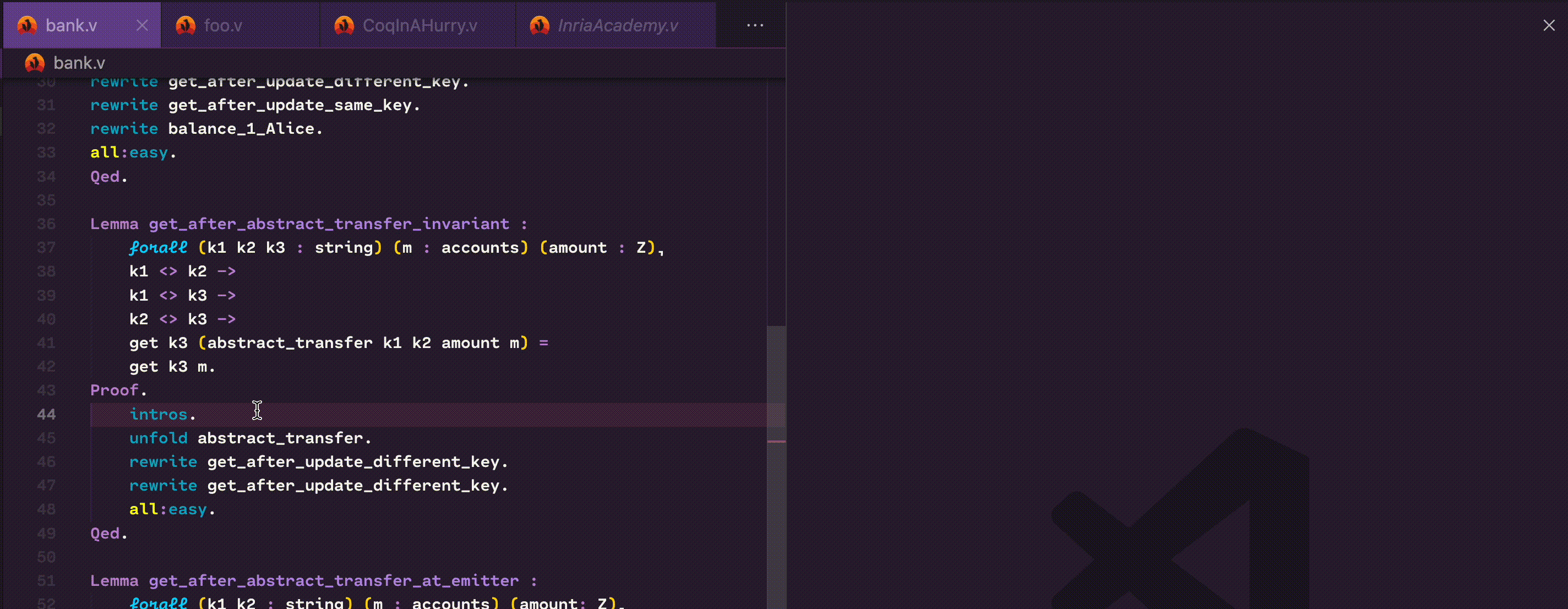
Task: Click the Coq icon on InriaAcademy.v tab
Action: tap(540, 25)
